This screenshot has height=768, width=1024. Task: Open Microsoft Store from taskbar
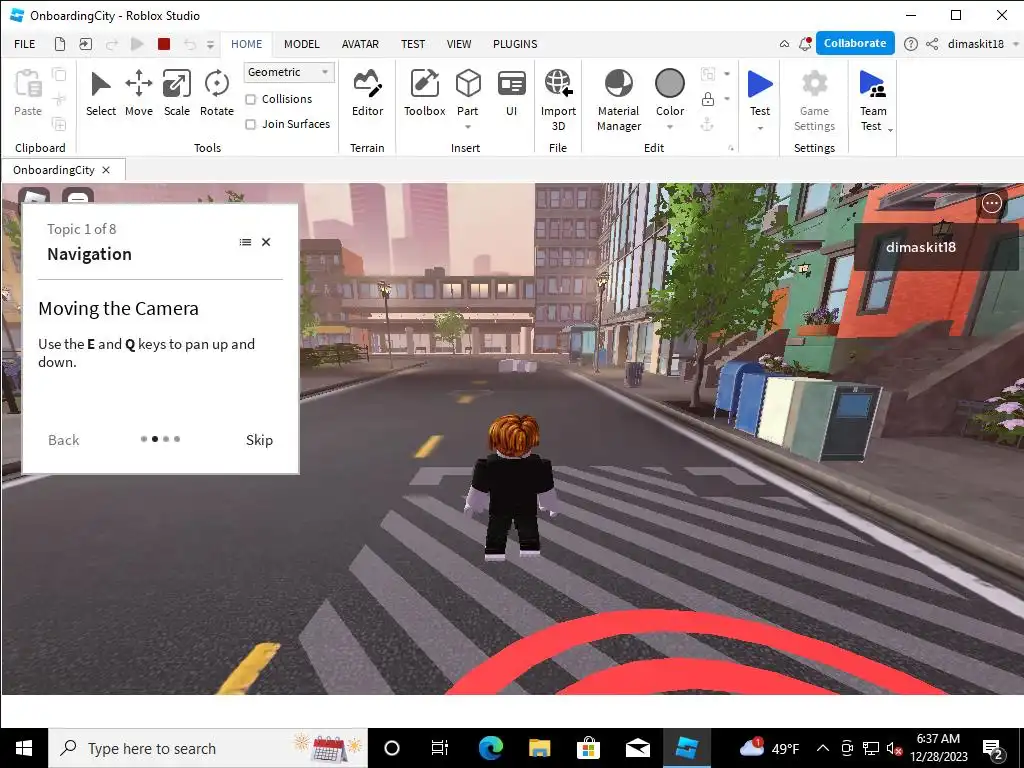(x=588, y=748)
